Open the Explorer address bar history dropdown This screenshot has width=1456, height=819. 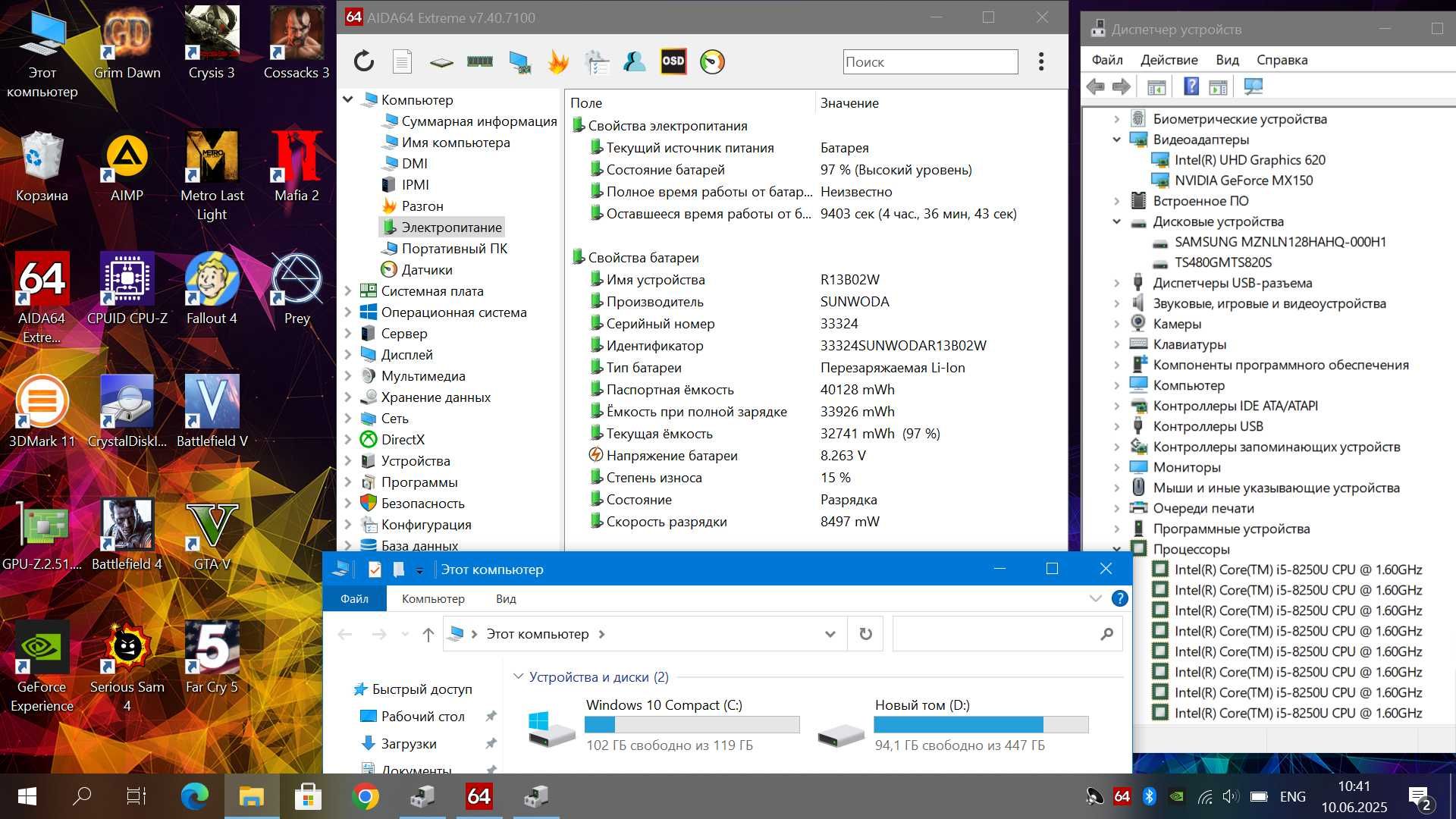[x=830, y=634]
